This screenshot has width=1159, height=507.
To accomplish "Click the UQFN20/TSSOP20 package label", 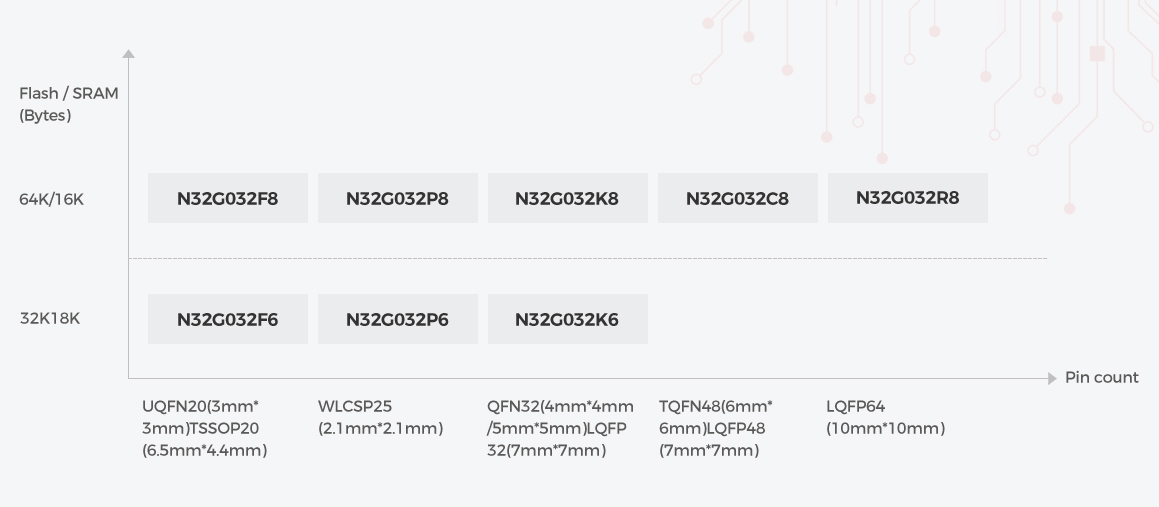I will pos(204,428).
